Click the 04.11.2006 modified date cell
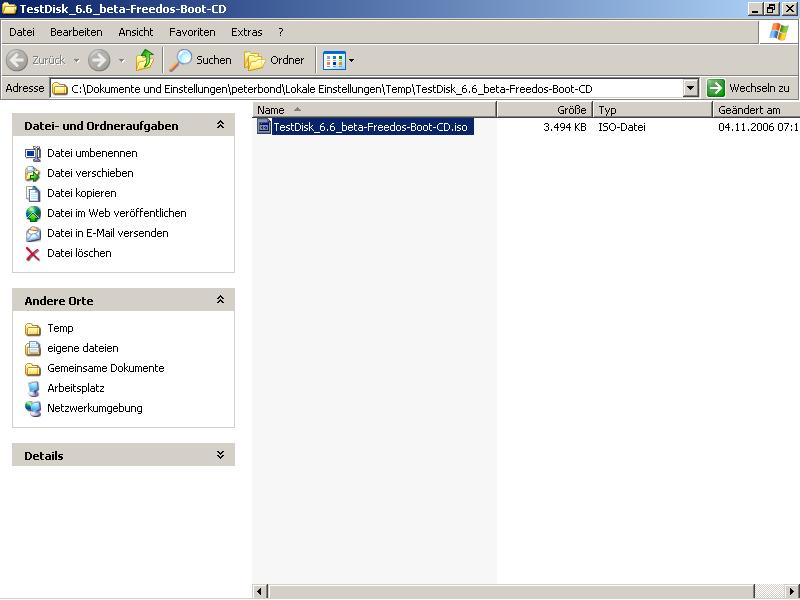 click(x=758, y=127)
